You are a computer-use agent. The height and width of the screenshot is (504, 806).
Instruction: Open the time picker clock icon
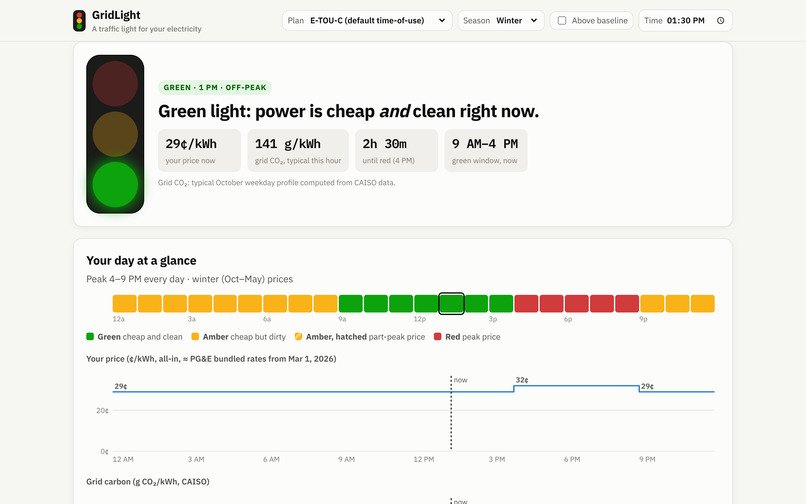[x=721, y=21]
